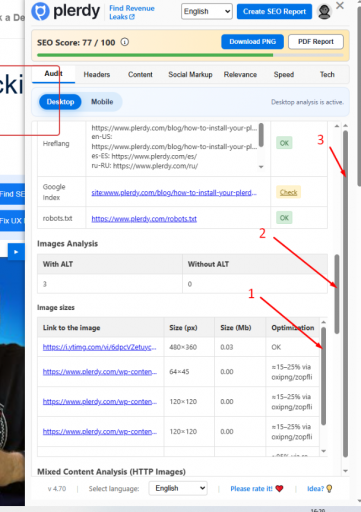Click the v 4.70 version label
This screenshot has height=512, width=361.
click(x=57, y=489)
